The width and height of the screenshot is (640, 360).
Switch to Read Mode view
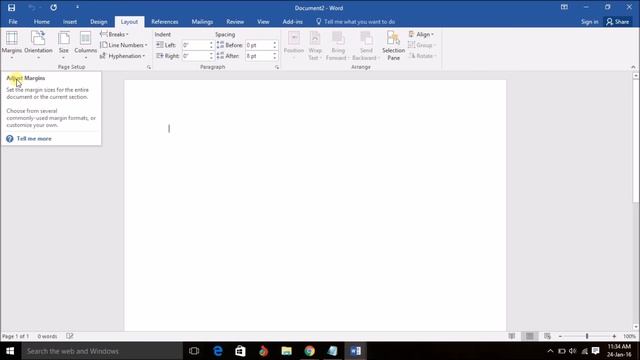click(x=511, y=336)
